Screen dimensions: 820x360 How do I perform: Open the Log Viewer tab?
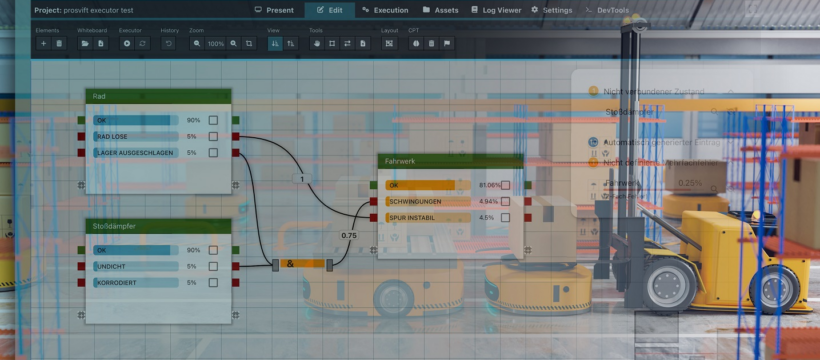click(496, 10)
